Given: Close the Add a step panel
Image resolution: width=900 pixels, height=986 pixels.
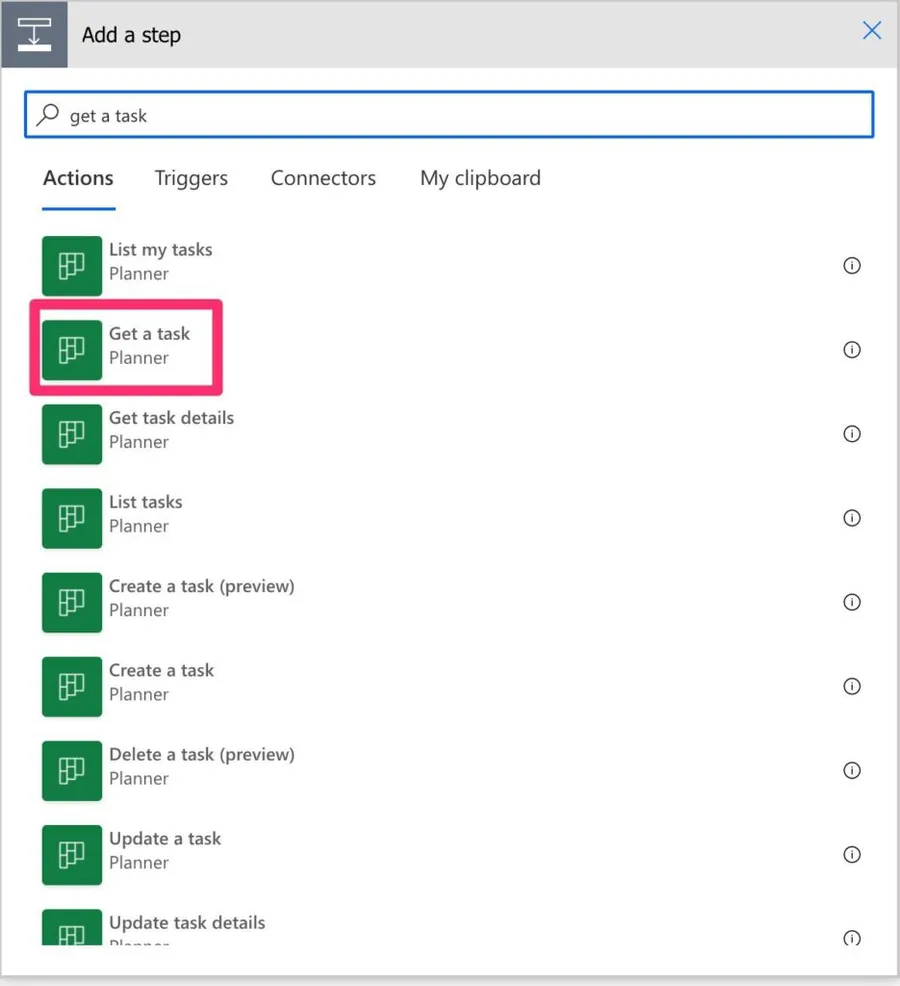Looking at the screenshot, I should [872, 31].
